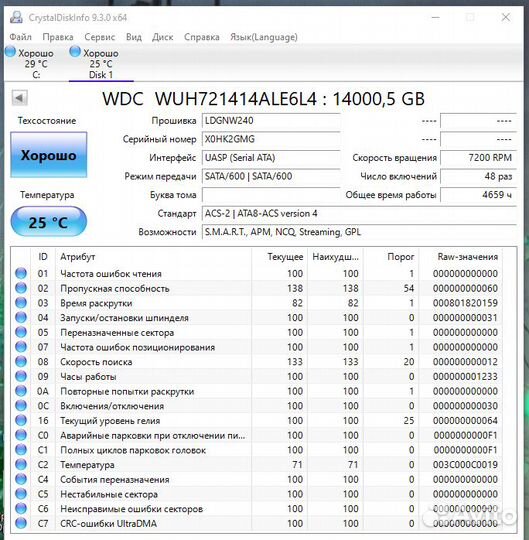
Task: Click the previous disk arrow button
Action: click(19, 98)
